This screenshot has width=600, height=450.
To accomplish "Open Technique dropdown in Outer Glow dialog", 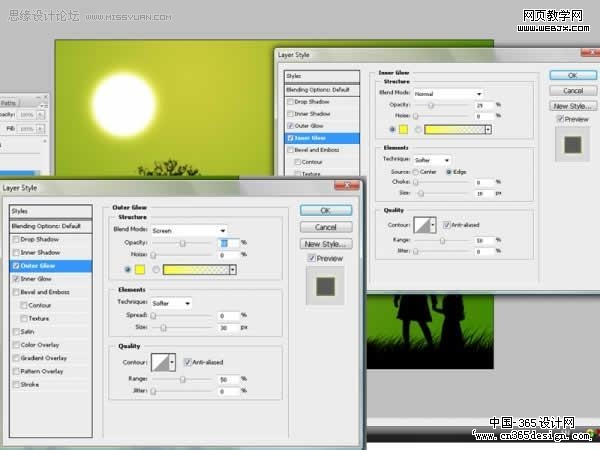I will (x=171, y=303).
